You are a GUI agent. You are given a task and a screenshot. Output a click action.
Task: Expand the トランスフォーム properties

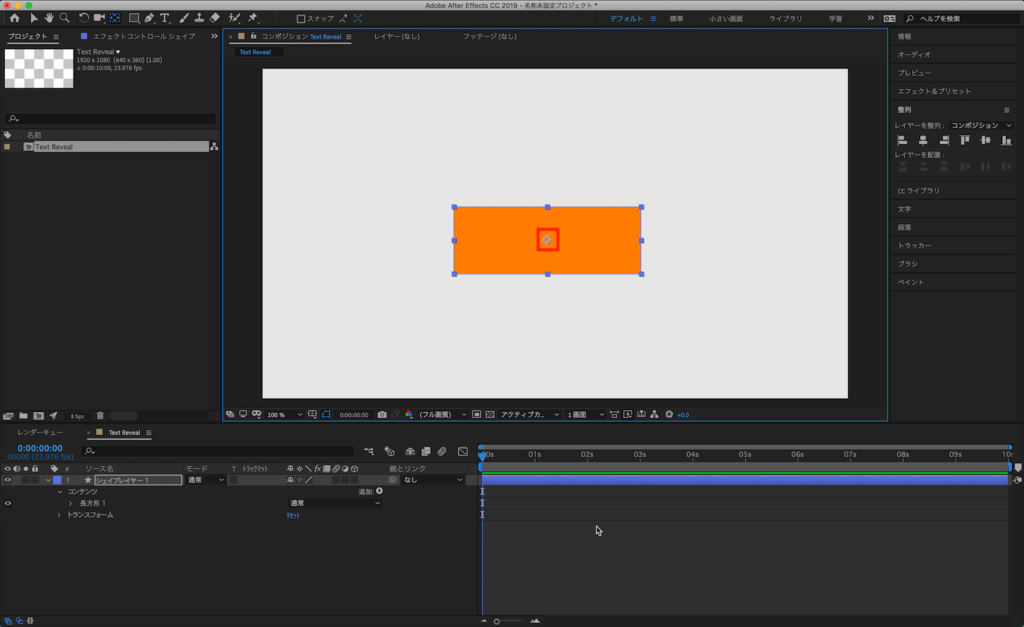point(59,515)
